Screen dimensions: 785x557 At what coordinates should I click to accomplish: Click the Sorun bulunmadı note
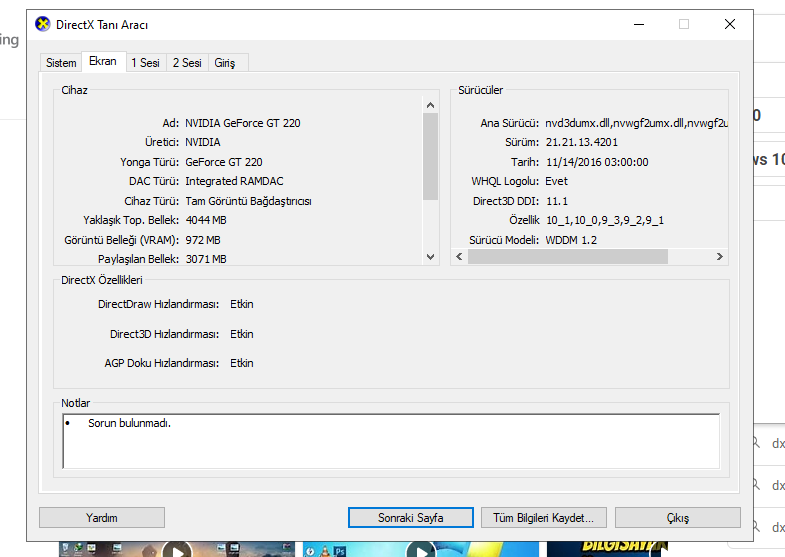pos(130,423)
